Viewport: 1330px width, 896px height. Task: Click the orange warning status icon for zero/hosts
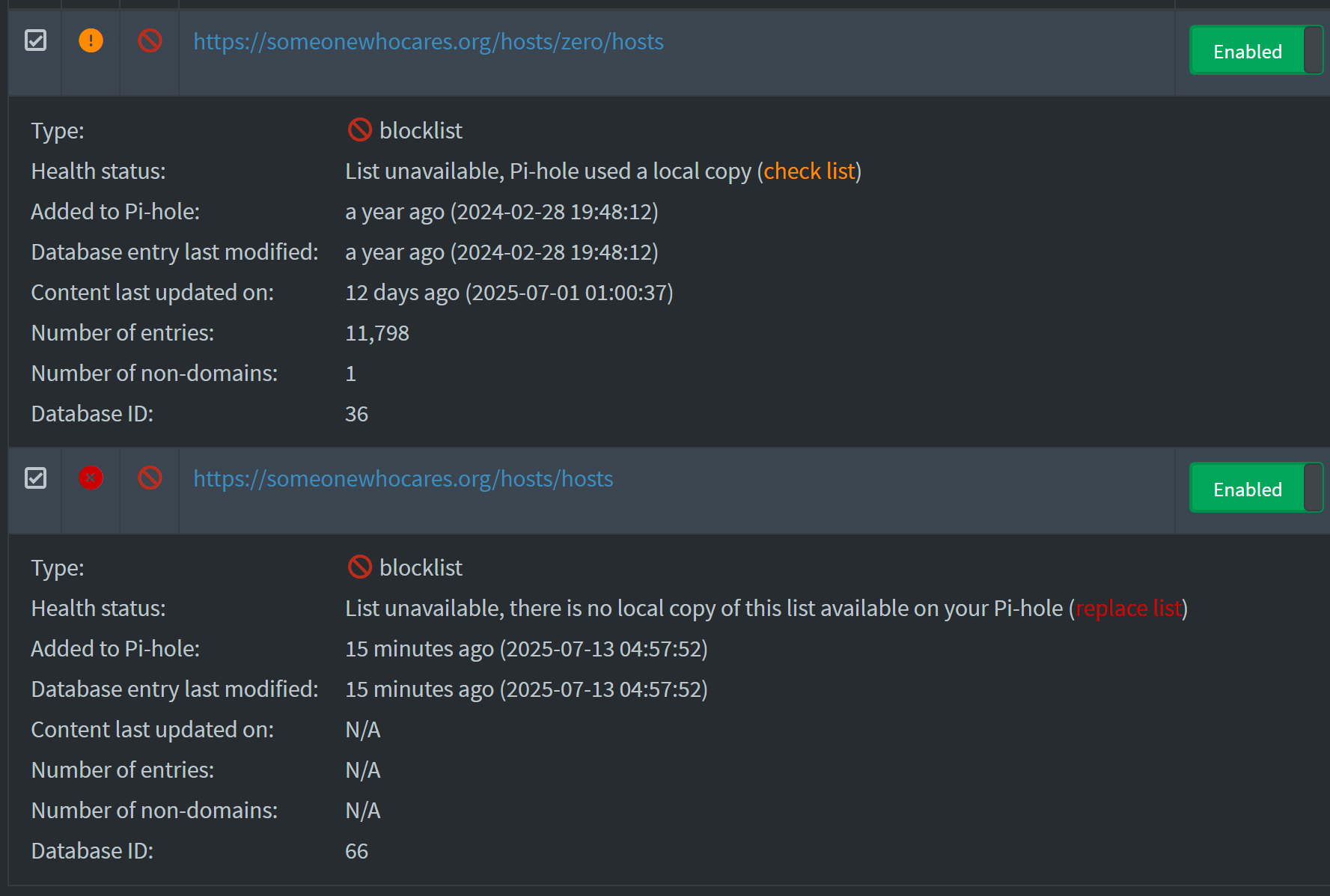tap(91, 40)
